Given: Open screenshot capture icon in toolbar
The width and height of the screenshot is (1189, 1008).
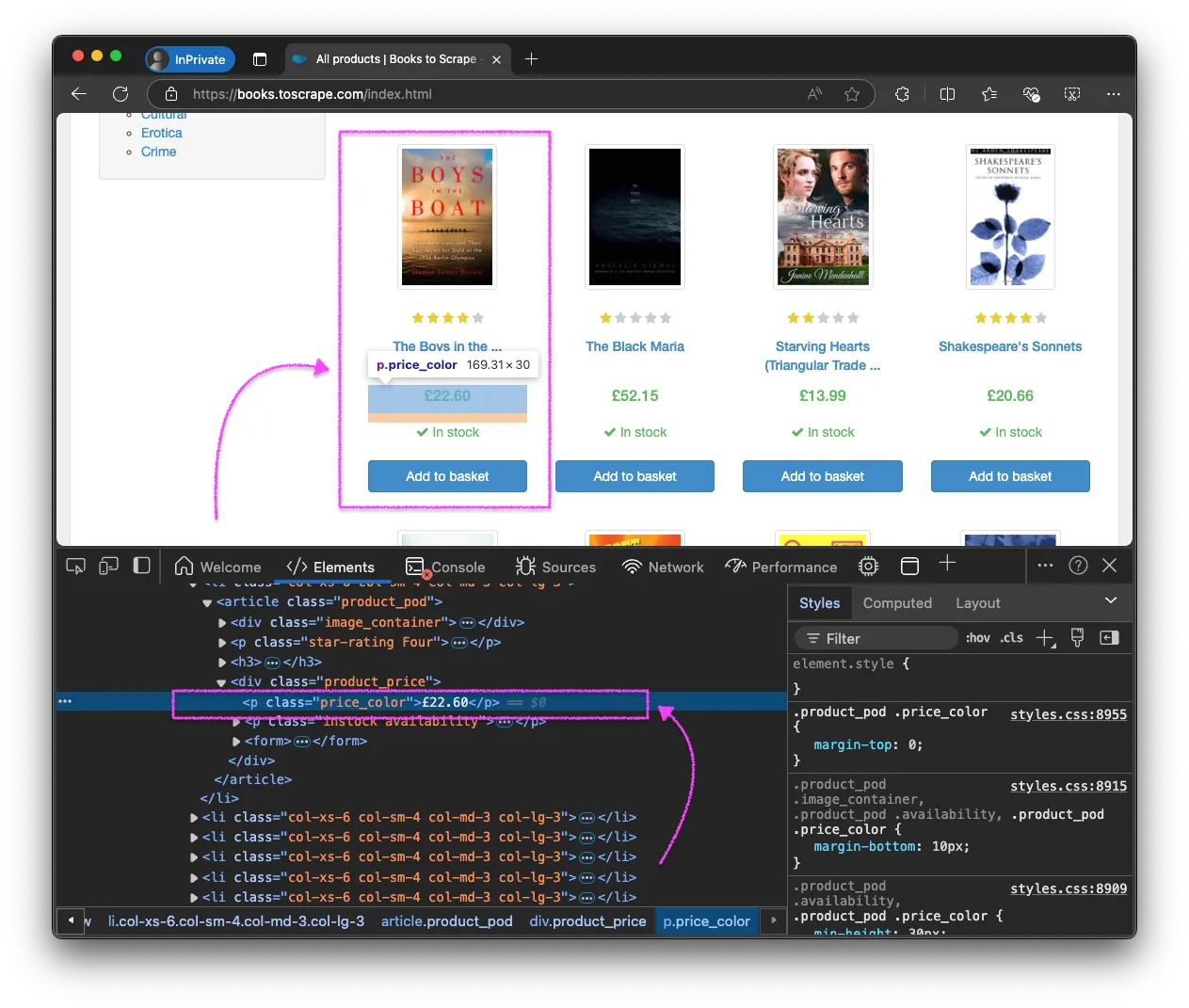Looking at the screenshot, I should tap(1072, 94).
